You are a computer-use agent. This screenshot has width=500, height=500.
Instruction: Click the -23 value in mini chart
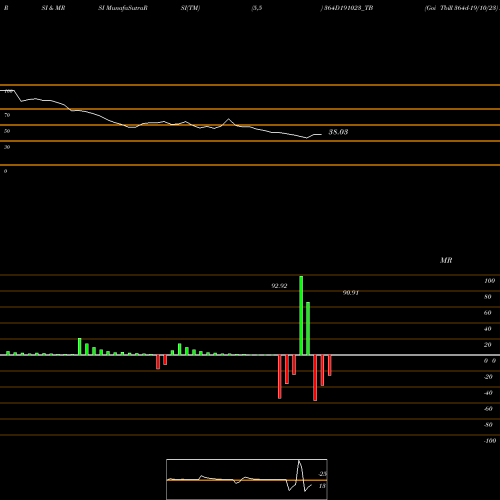322,474
